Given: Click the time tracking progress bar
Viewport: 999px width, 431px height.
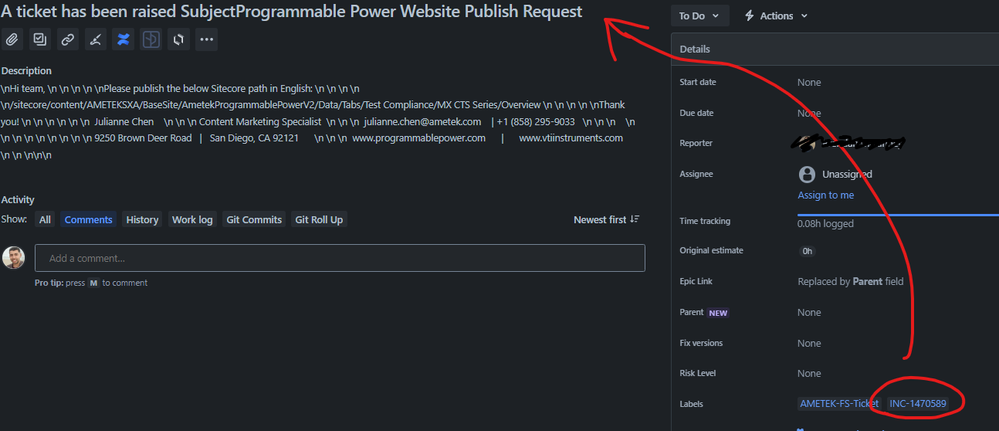Looking at the screenshot, I should coord(898,215).
